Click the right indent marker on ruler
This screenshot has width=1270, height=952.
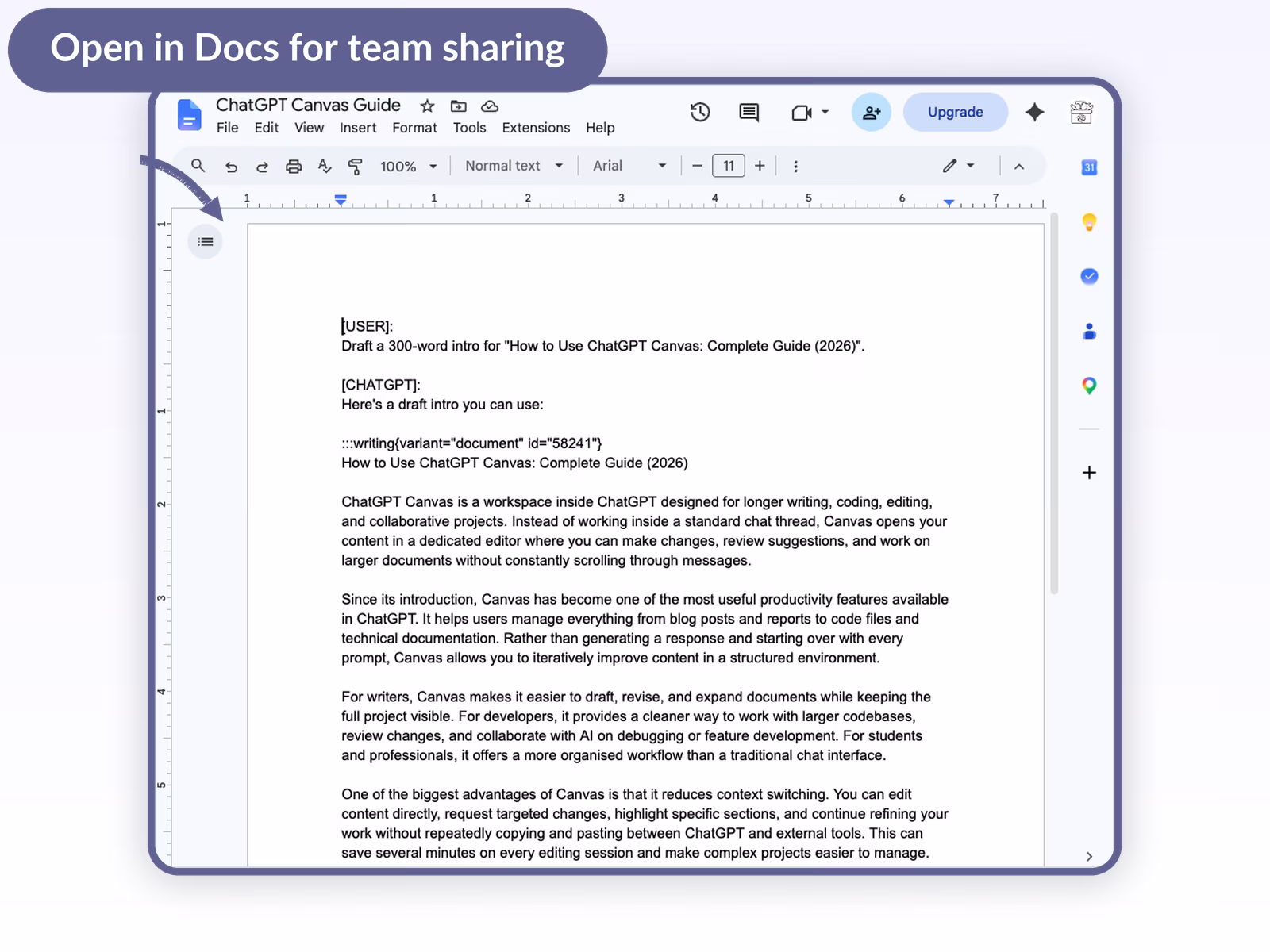[x=949, y=203]
